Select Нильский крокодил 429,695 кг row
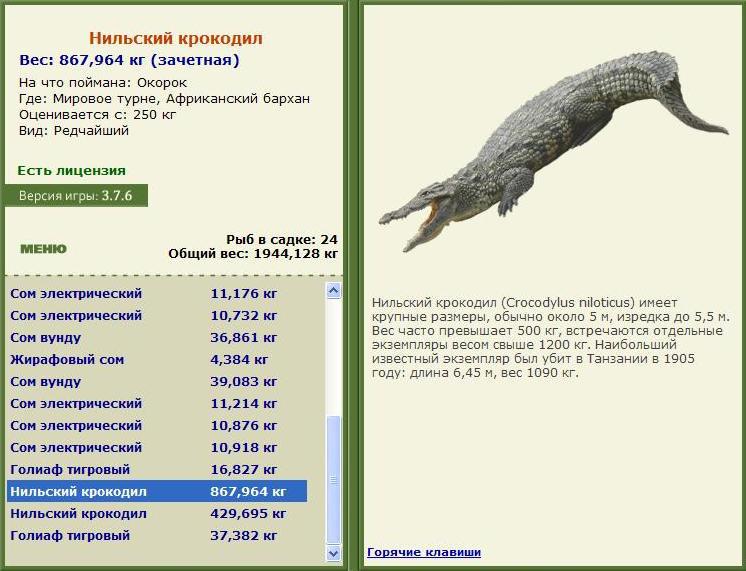 pos(157,513)
